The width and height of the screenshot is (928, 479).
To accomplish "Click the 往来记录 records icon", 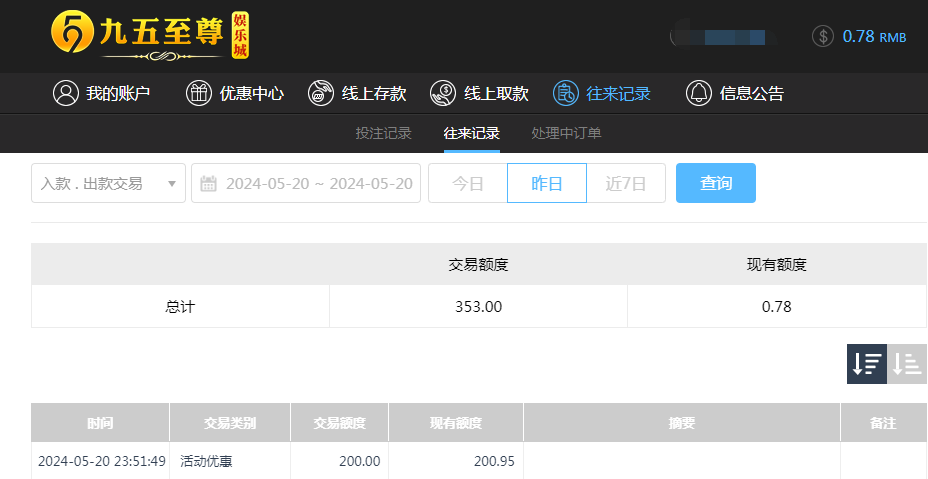I will [565, 93].
